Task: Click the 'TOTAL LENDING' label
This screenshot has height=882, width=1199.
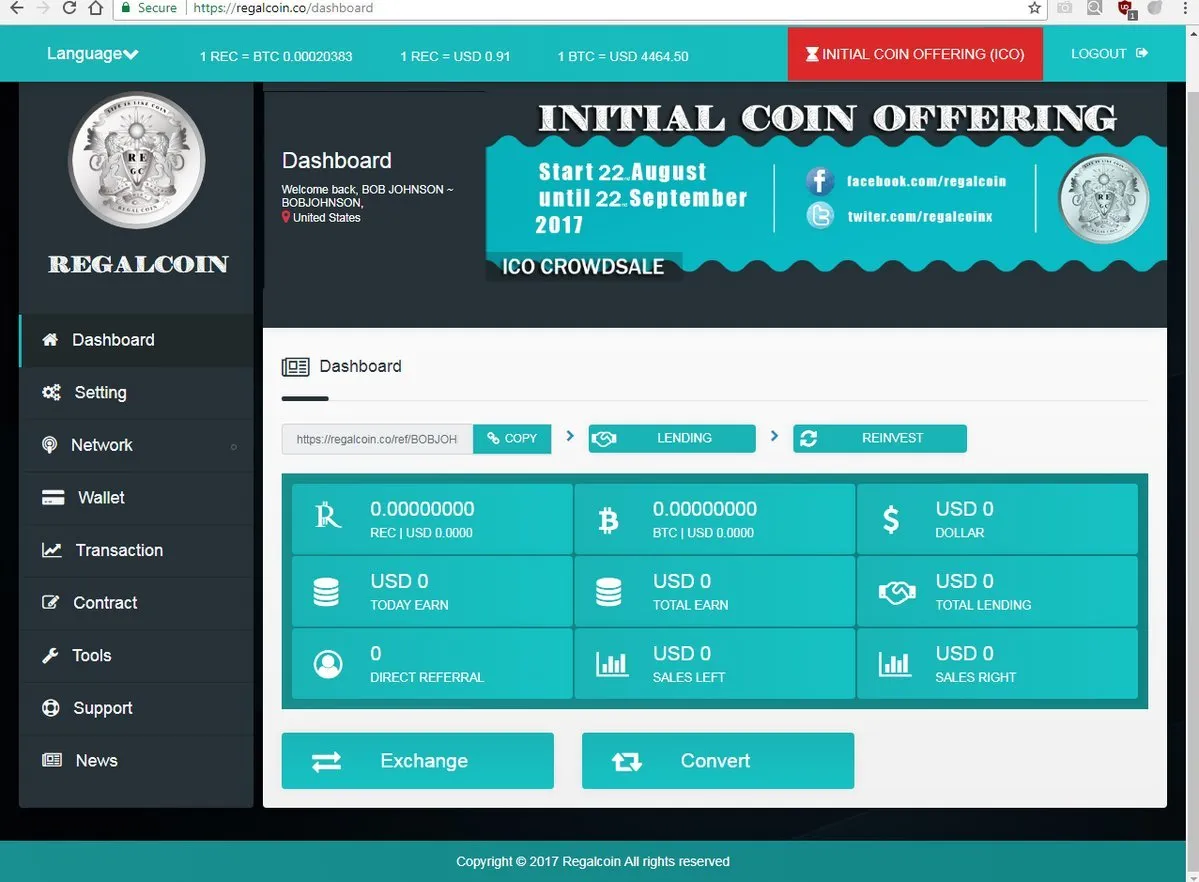Action: point(983,605)
